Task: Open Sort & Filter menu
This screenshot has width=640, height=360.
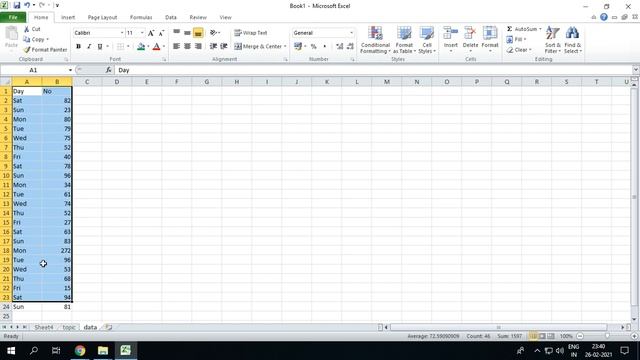Action: click(x=553, y=40)
